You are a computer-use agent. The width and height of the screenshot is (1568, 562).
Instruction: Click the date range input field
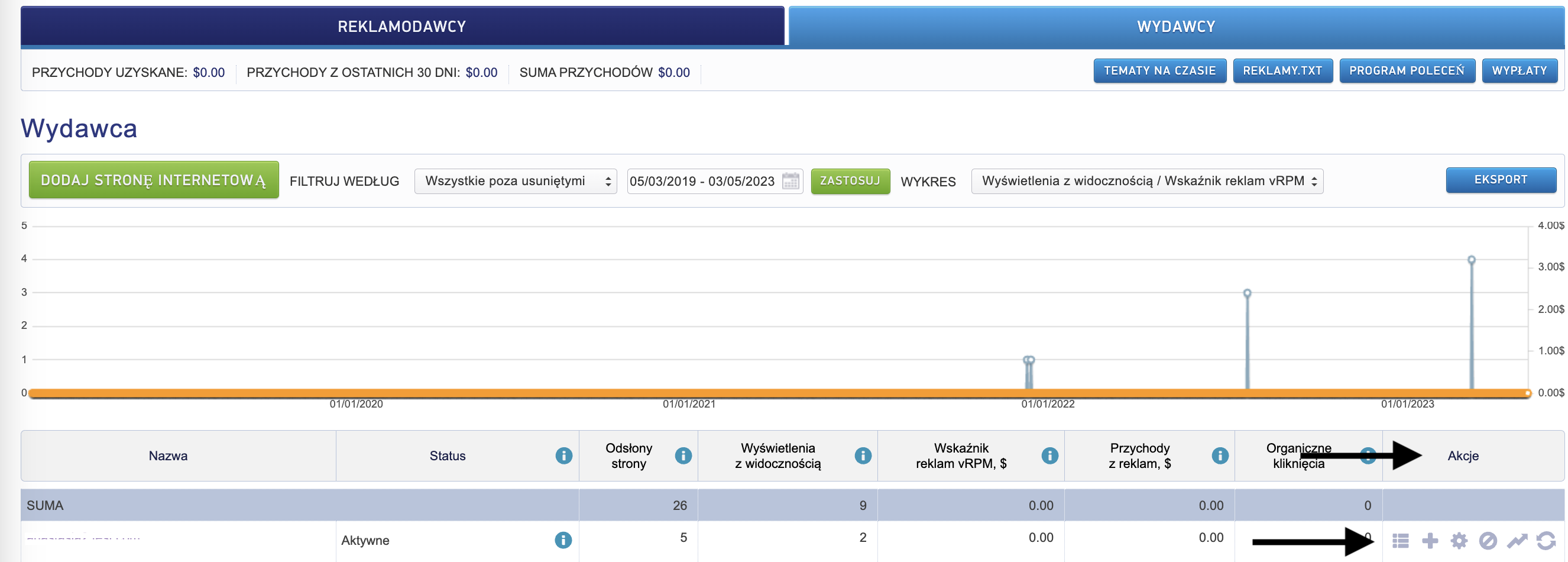coord(702,181)
